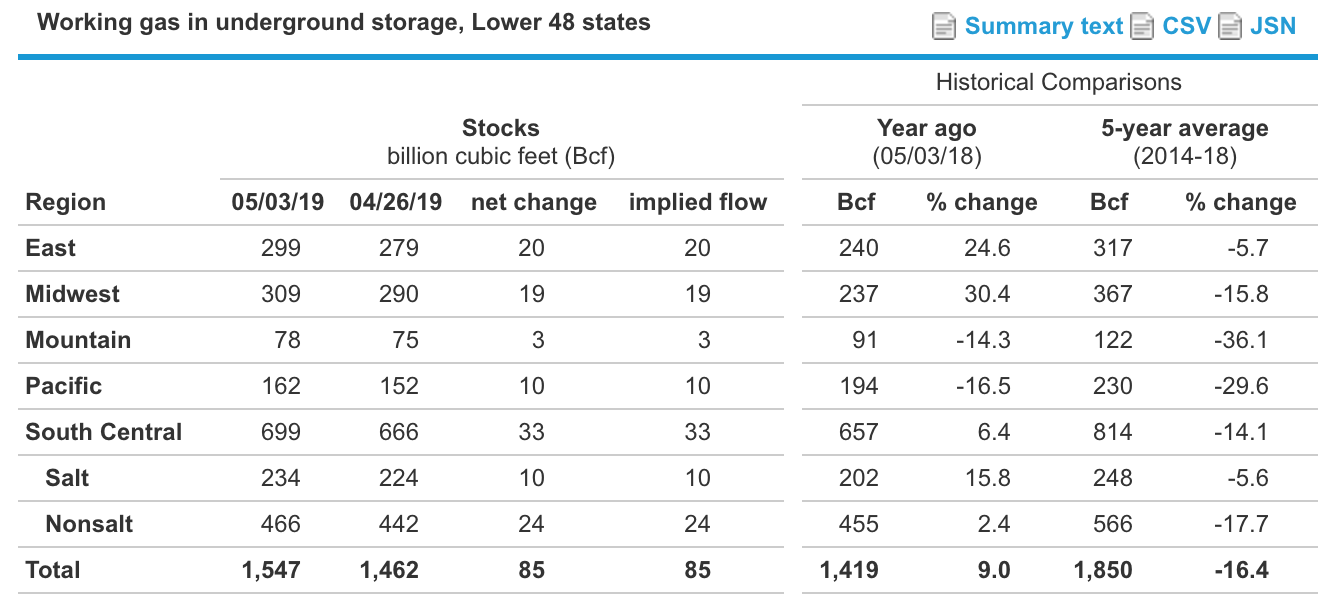The height and width of the screenshot is (610, 1330).
Task: Select the implied flow column header
Action: pos(698,201)
